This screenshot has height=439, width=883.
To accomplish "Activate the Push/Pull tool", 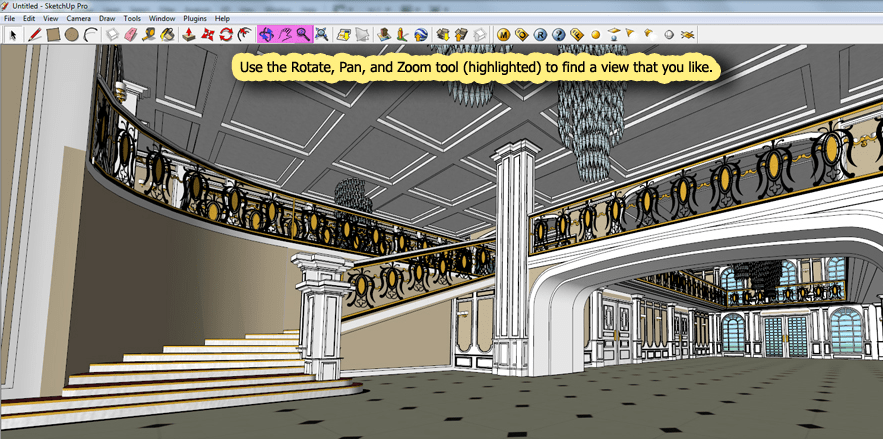I will pyautogui.click(x=190, y=35).
